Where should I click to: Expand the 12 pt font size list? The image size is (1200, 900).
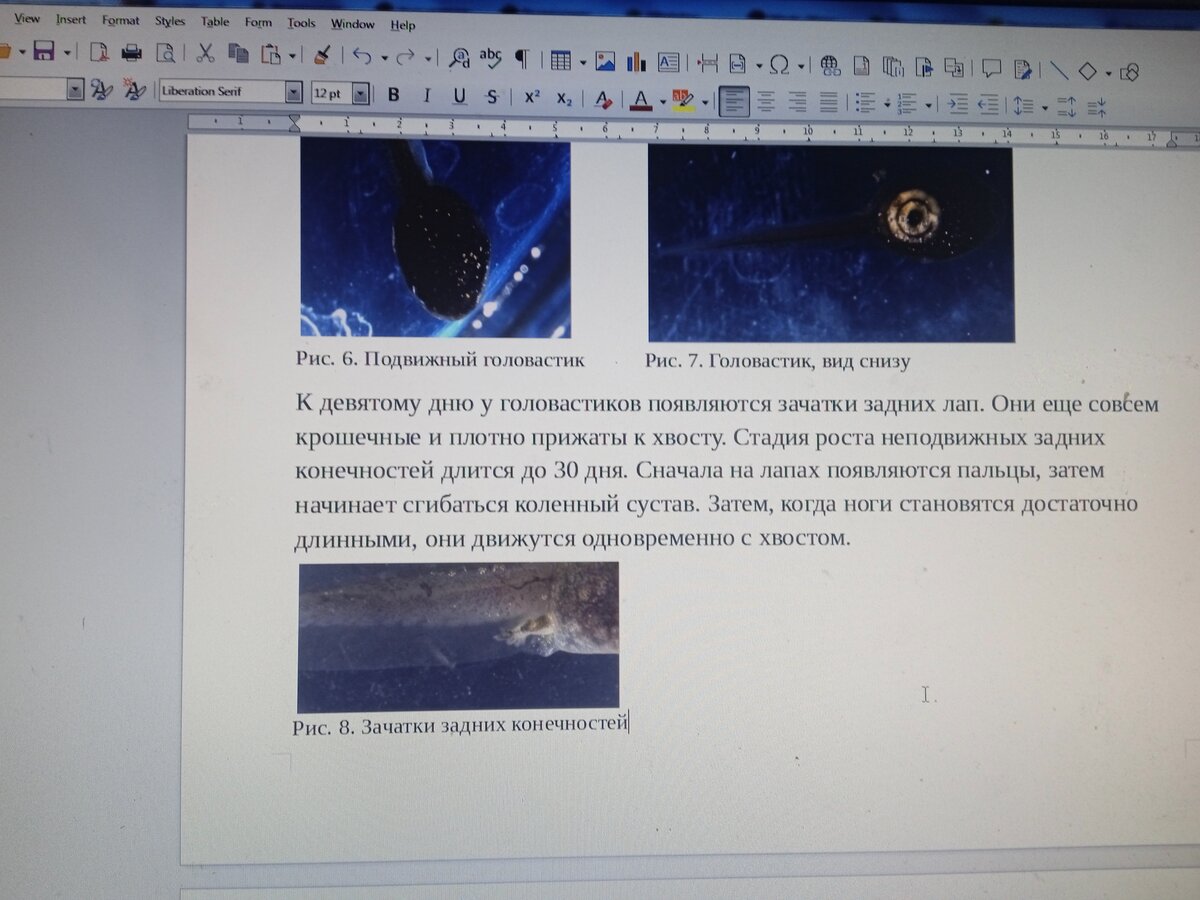[x=360, y=94]
